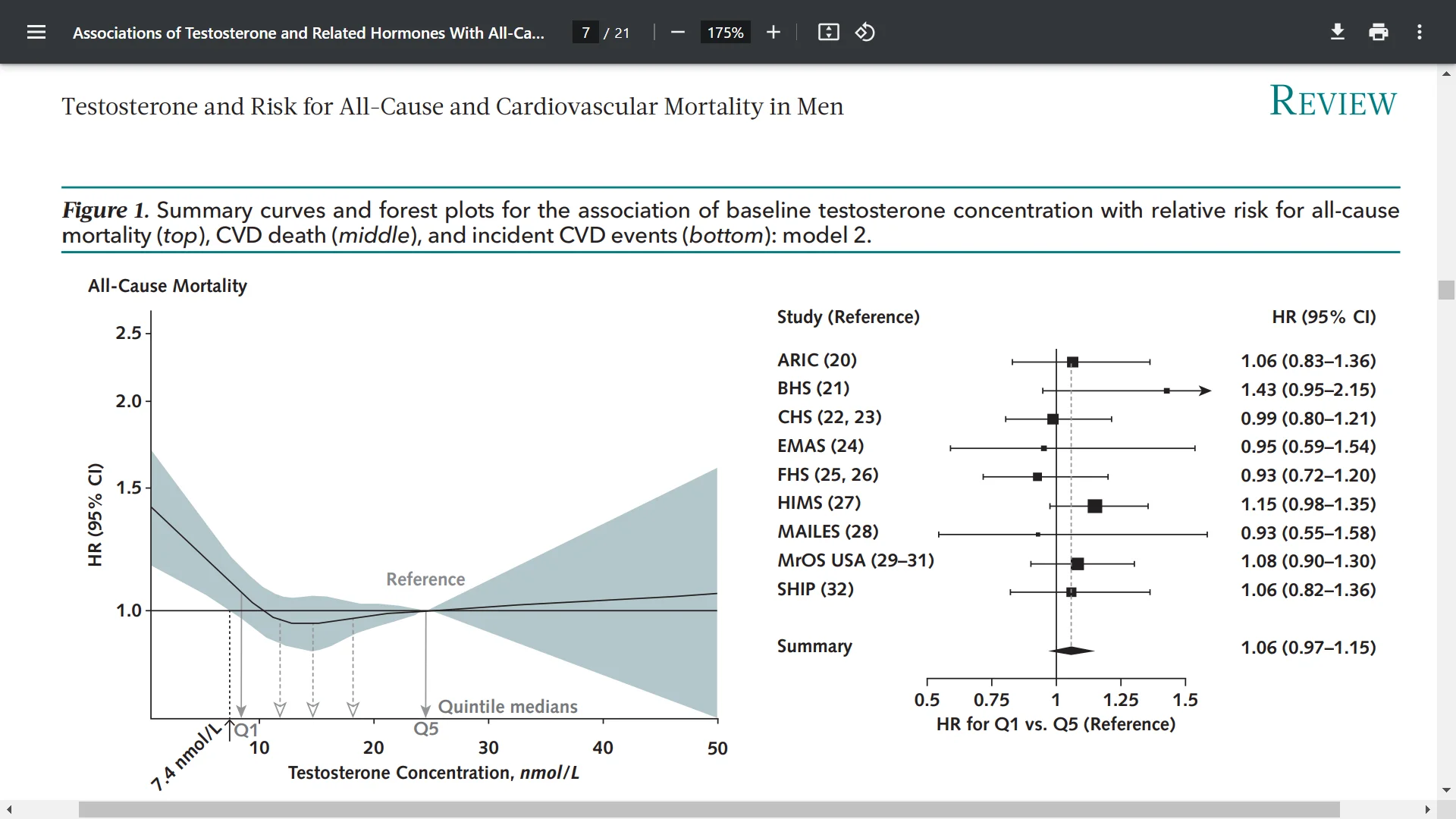The image size is (1456, 819).
Task: Click the horizontal scrollbar thumb
Action: pos(709,810)
